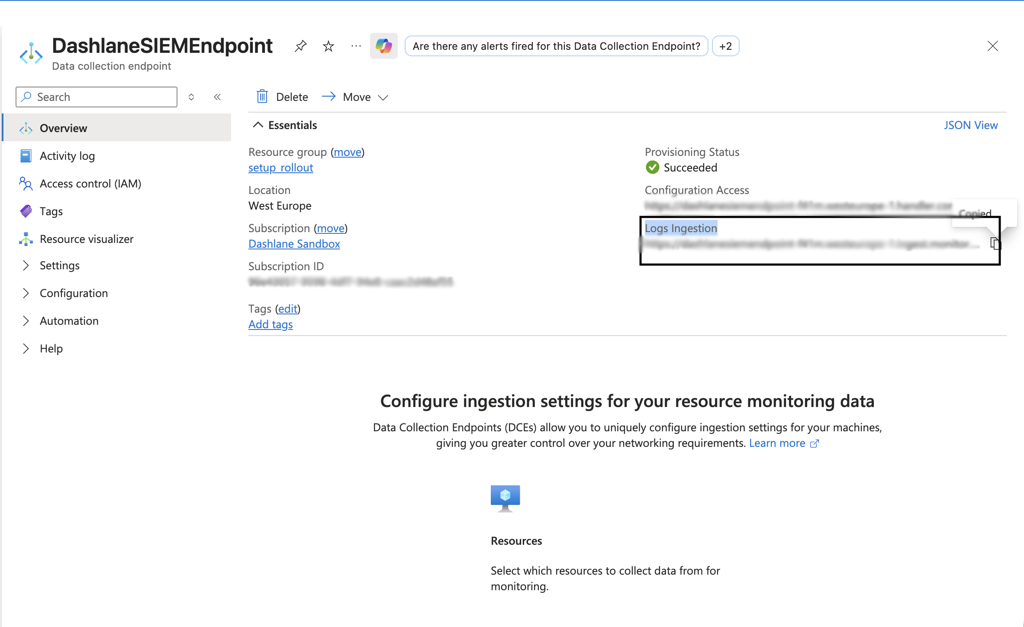This screenshot has height=627, width=1024.
Task: Click edit link next to Tags
Action: click(x=288, y=309)
